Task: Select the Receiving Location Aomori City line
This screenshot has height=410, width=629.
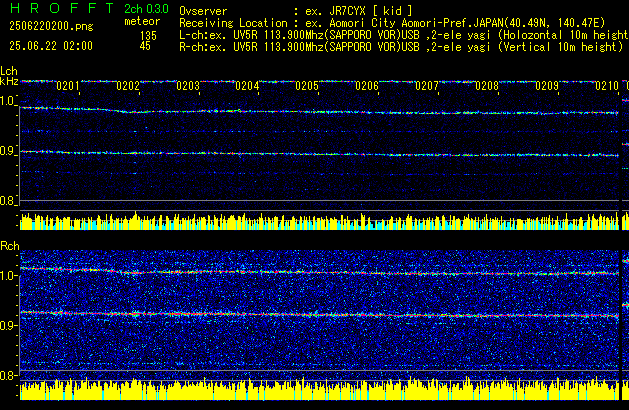Action: 392,23
